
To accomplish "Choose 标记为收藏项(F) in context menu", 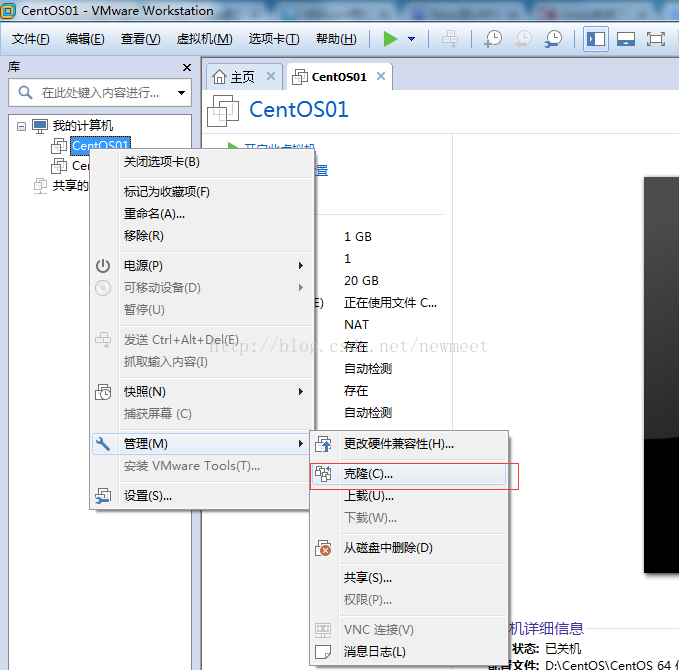I will click(x=202, y=192).
